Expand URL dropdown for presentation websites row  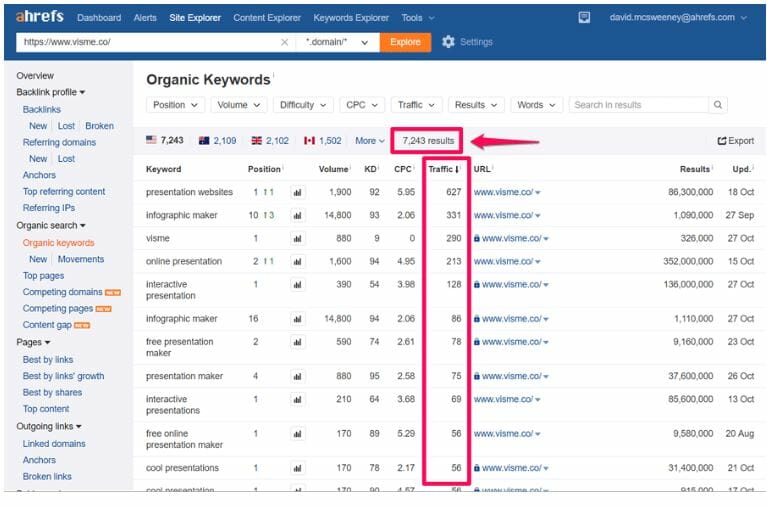tap(538, 193)
